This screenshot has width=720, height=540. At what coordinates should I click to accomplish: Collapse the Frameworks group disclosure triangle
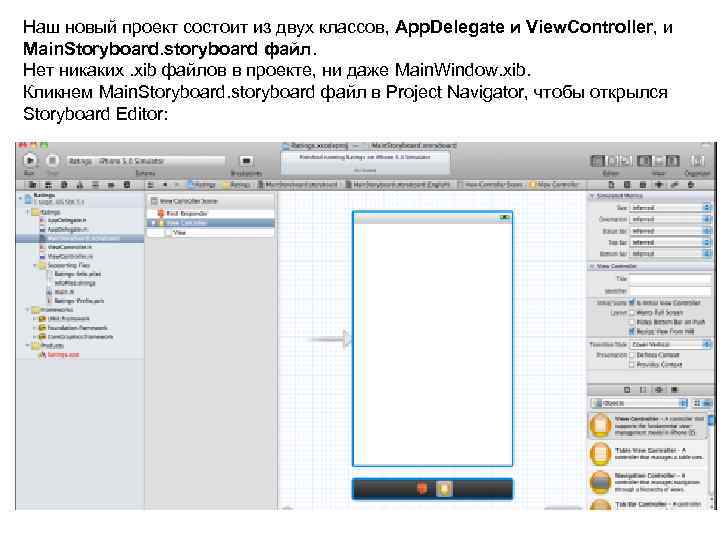(x=28, y=309)
